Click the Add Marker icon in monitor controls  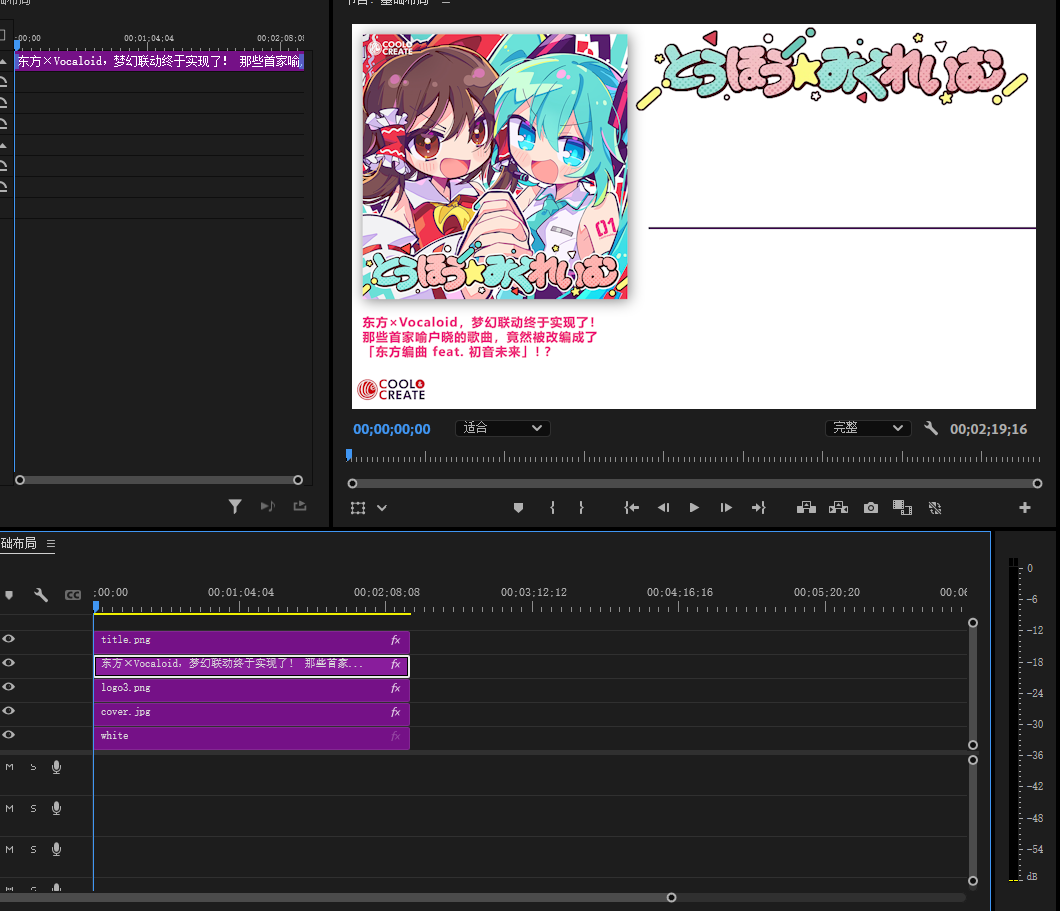point(518,508)
